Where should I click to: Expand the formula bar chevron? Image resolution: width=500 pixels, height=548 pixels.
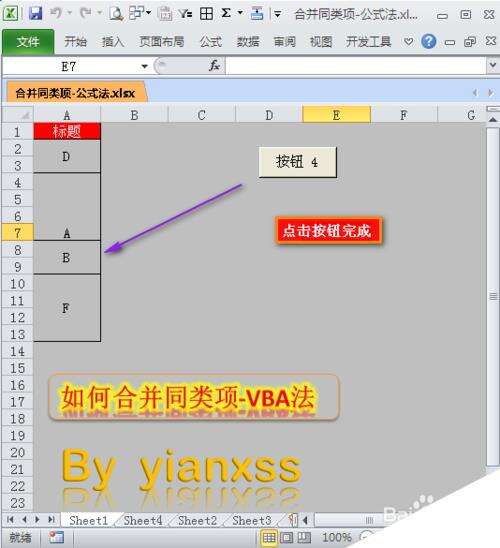[493, 65]
